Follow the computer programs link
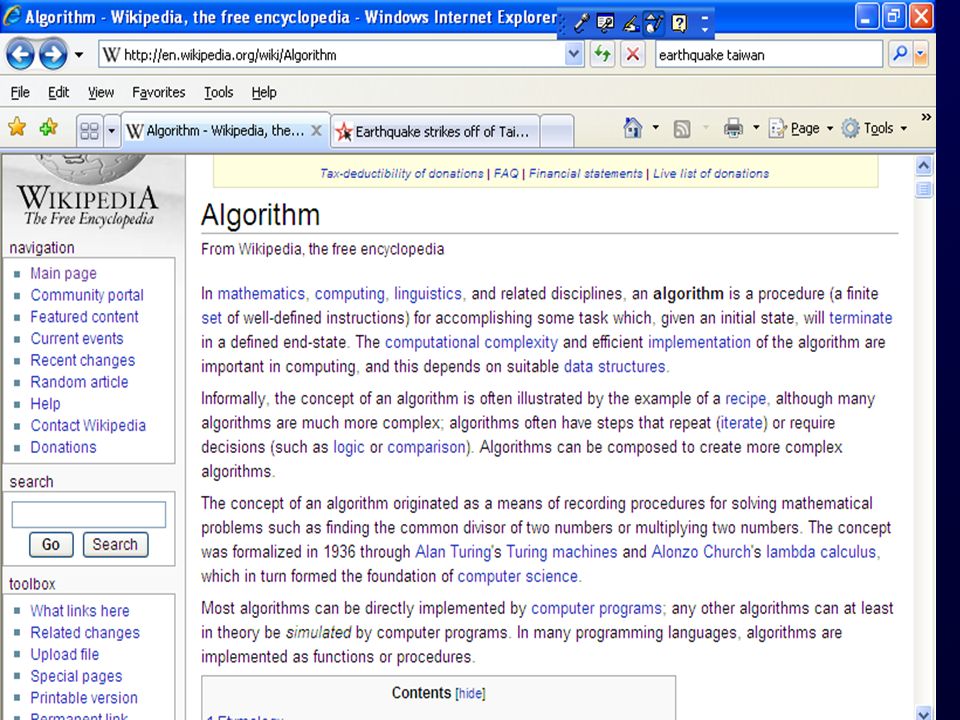The height and width of the screenshot is (720, 960). coord(596,609)
